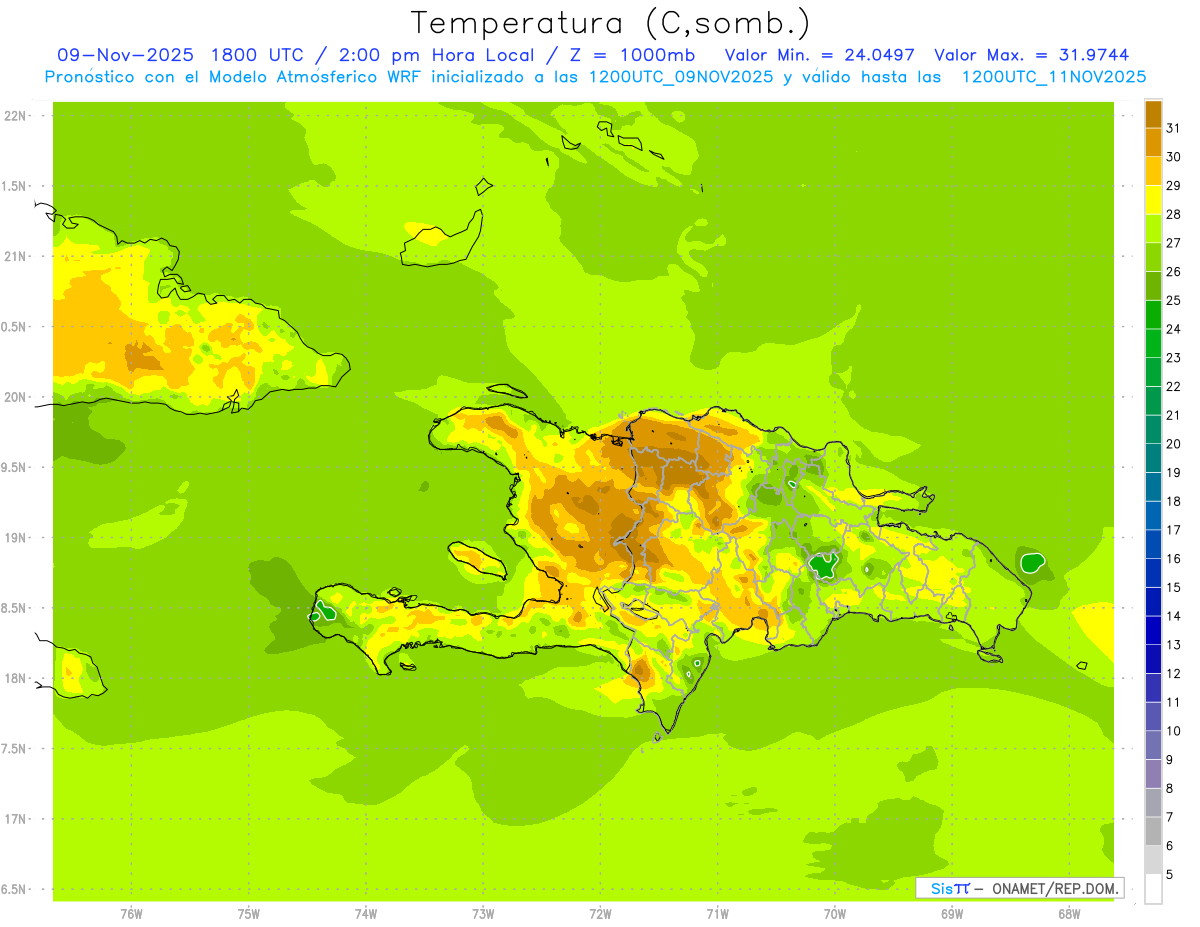This screenshot has width=1200, height=927.
Task: Click the 18N latitude axis label
Action: pos(17,678)
